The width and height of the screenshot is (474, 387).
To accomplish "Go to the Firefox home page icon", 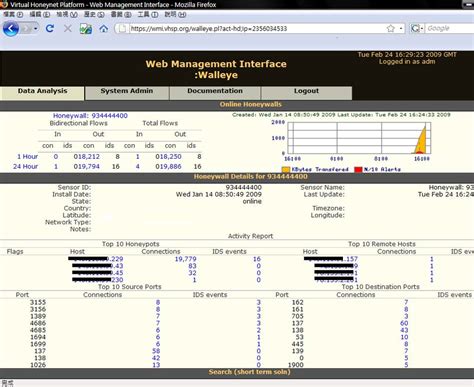I will click(104, 29).
